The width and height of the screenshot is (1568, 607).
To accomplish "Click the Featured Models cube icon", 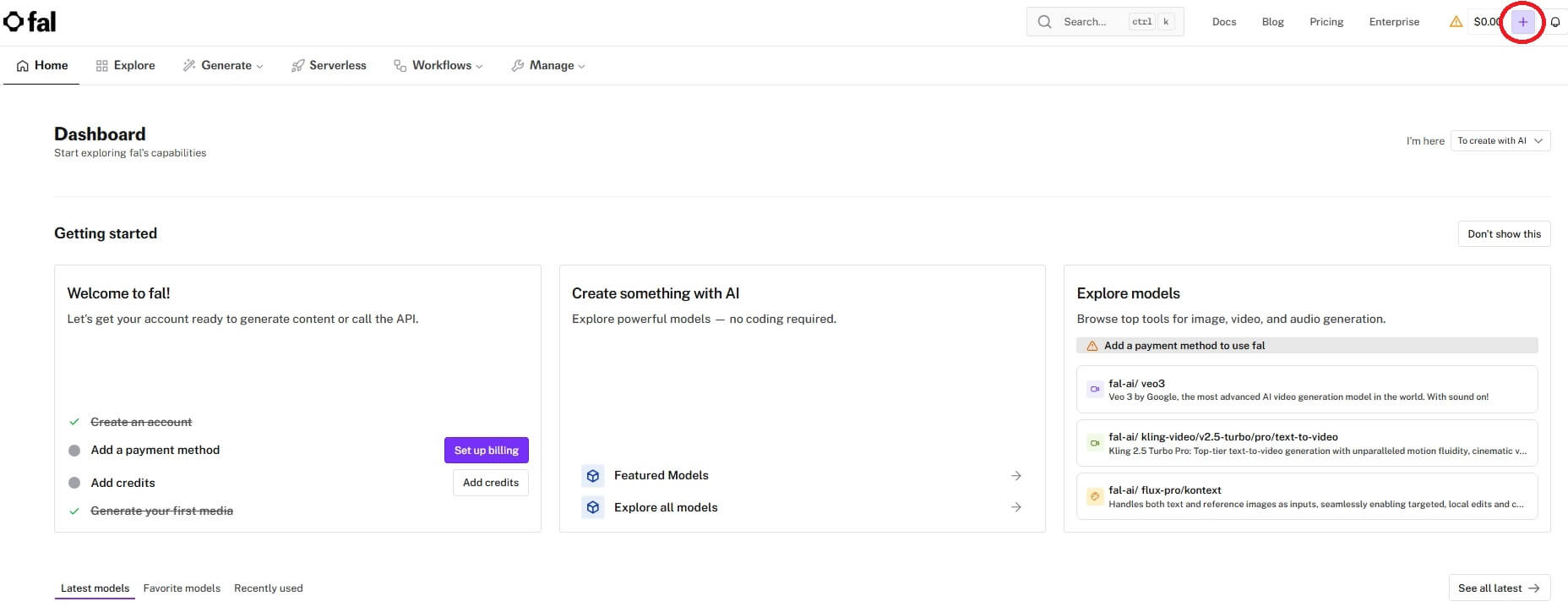I will click(x=593, y=476).
